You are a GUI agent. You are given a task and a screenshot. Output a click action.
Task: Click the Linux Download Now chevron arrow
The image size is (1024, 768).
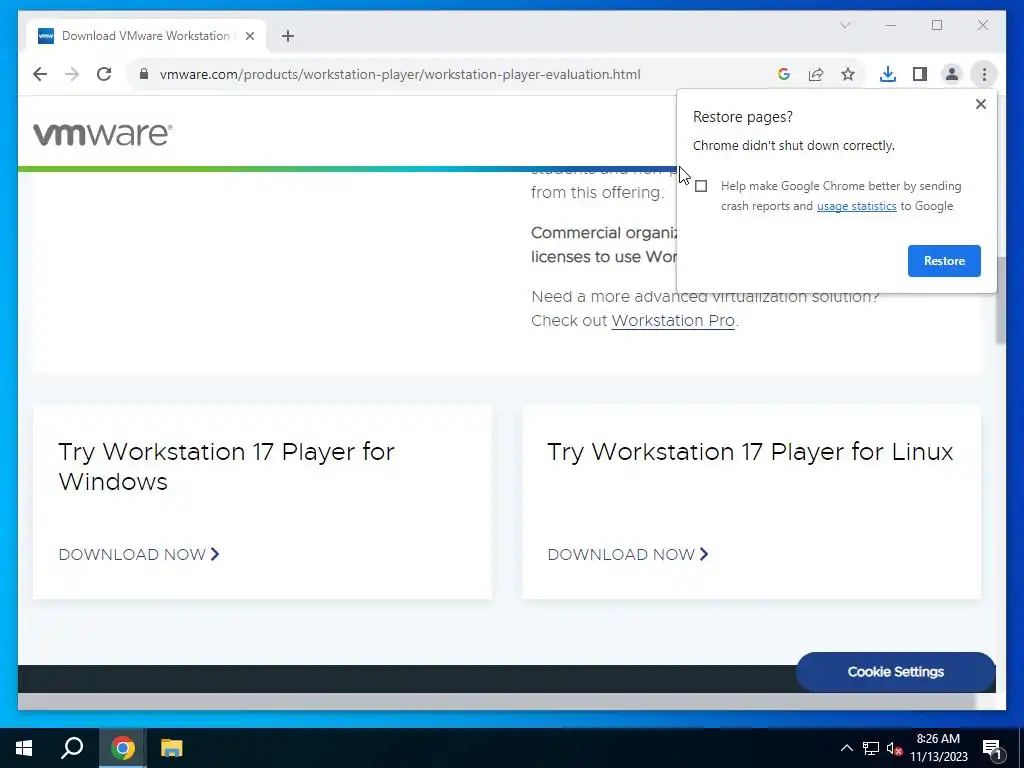[x=703, y=554]
